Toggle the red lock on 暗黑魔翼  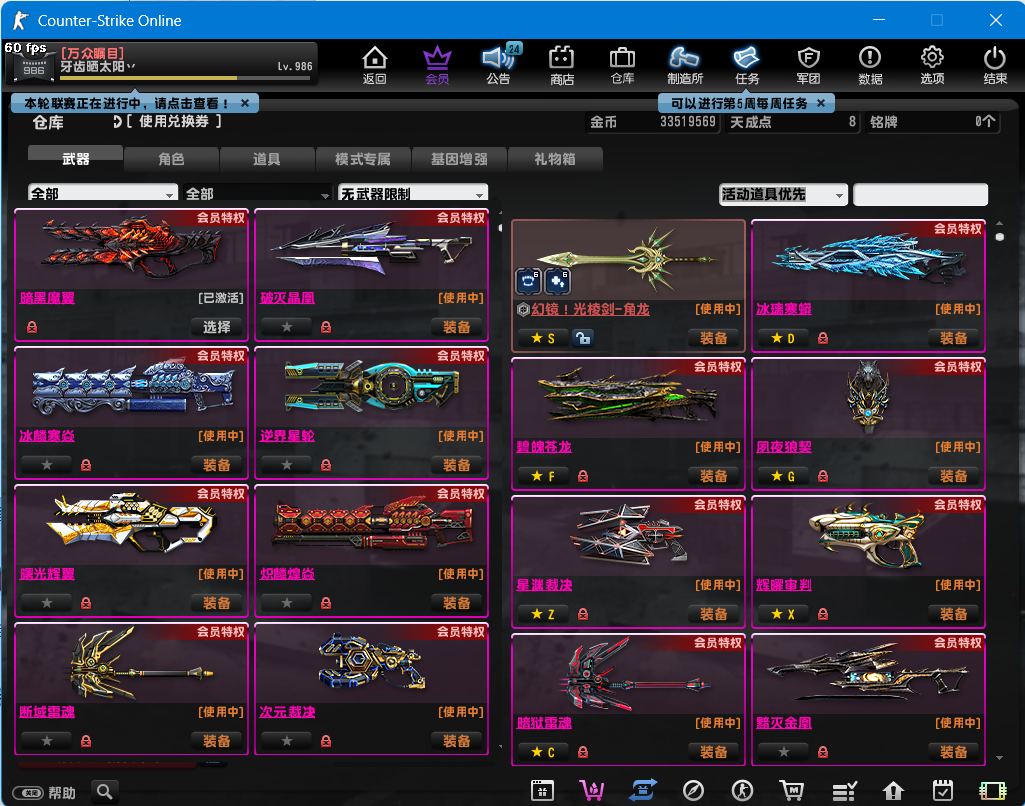(32, 327)
